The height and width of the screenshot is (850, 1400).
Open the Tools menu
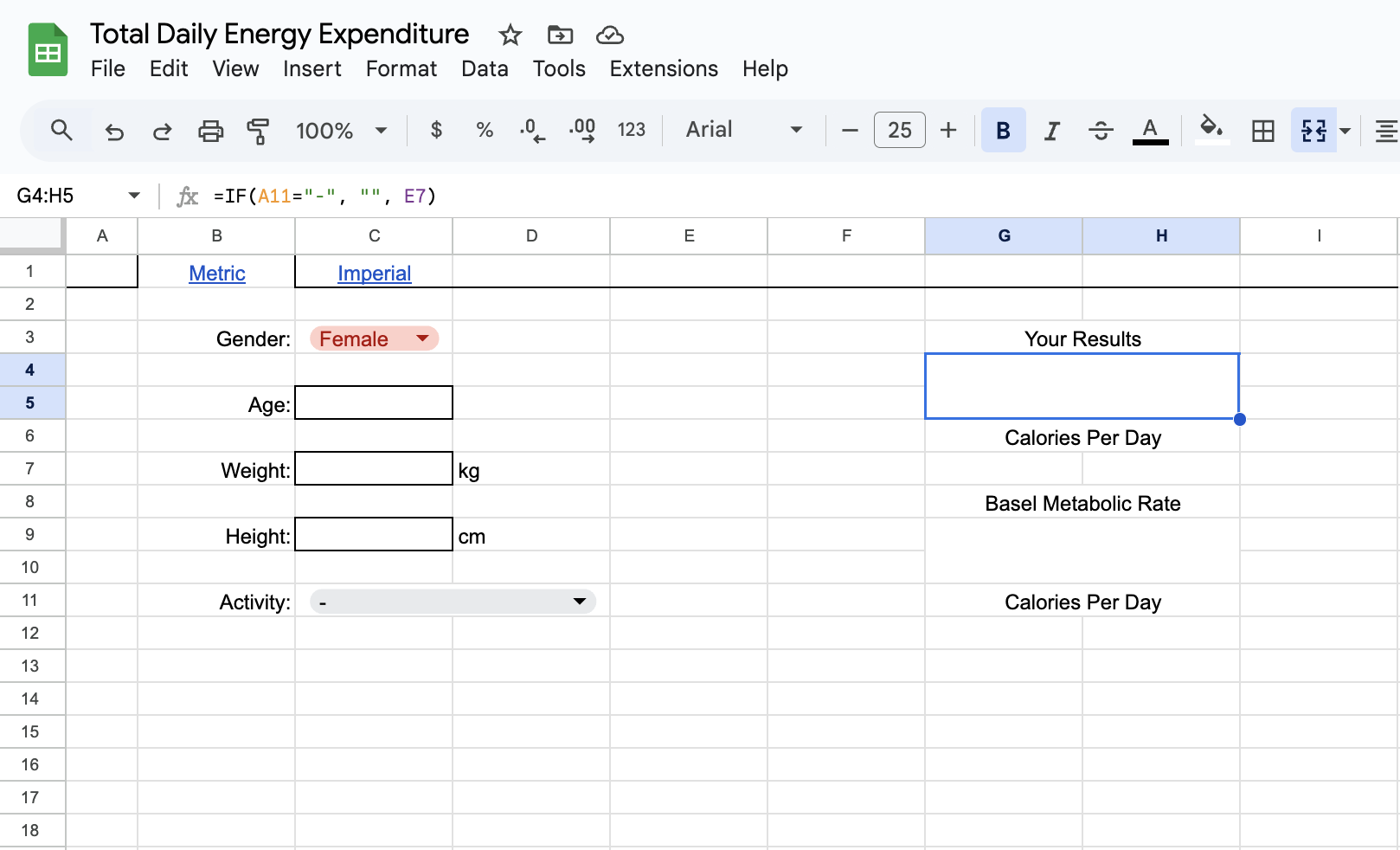(559, 69)
